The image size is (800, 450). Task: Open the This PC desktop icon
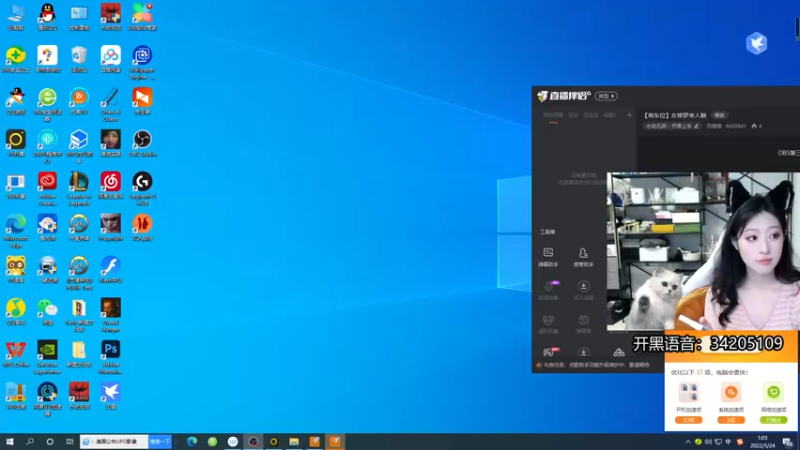point(16,16)
